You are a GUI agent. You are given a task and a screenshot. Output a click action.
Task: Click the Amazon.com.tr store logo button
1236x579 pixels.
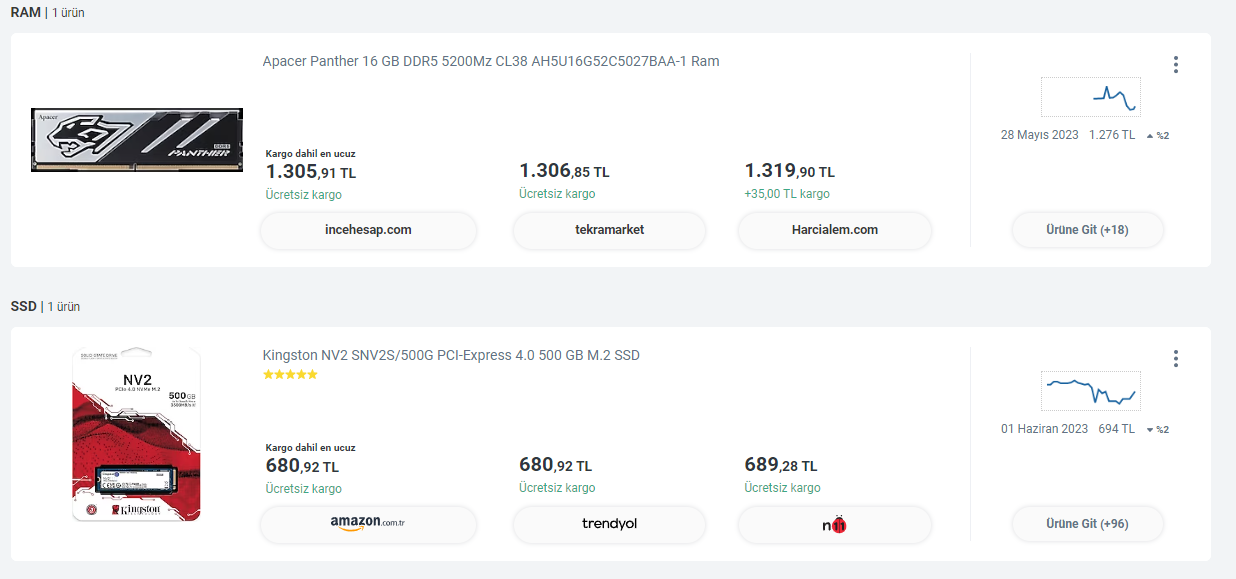click(x=368, y=524)
